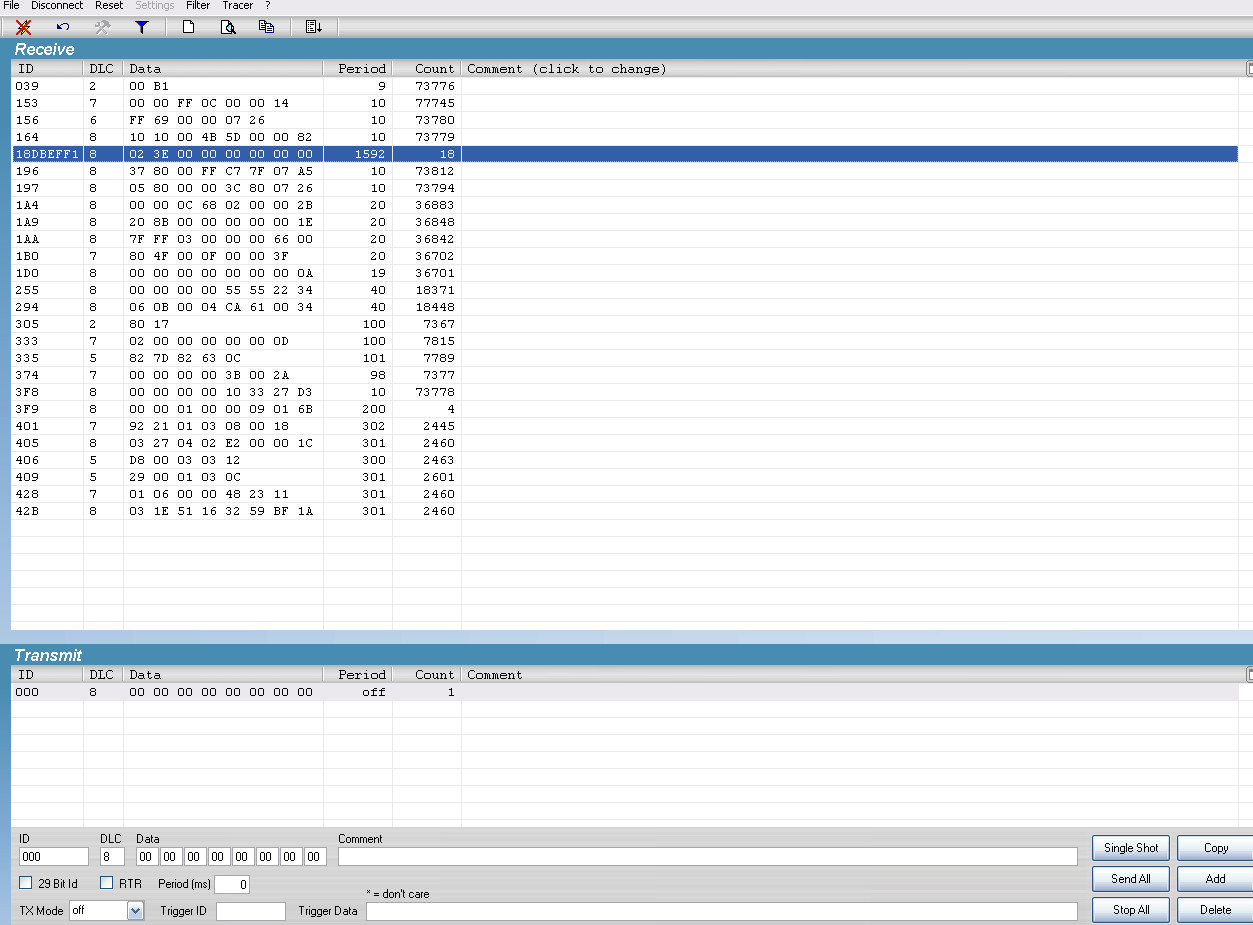1253x925 pixels.
Task: Click the blue reset arrow toolbar icon
Action: (63, 27)
